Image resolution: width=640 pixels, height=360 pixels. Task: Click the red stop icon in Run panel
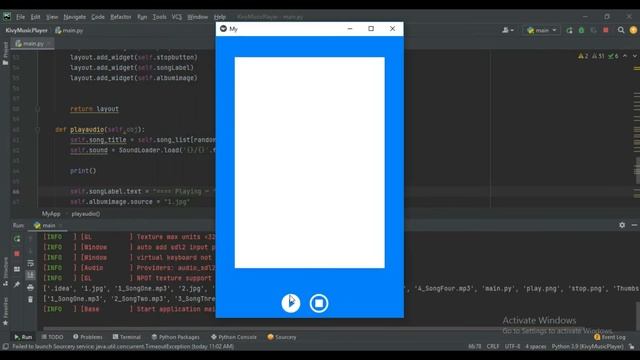click(x=17, y=254)
